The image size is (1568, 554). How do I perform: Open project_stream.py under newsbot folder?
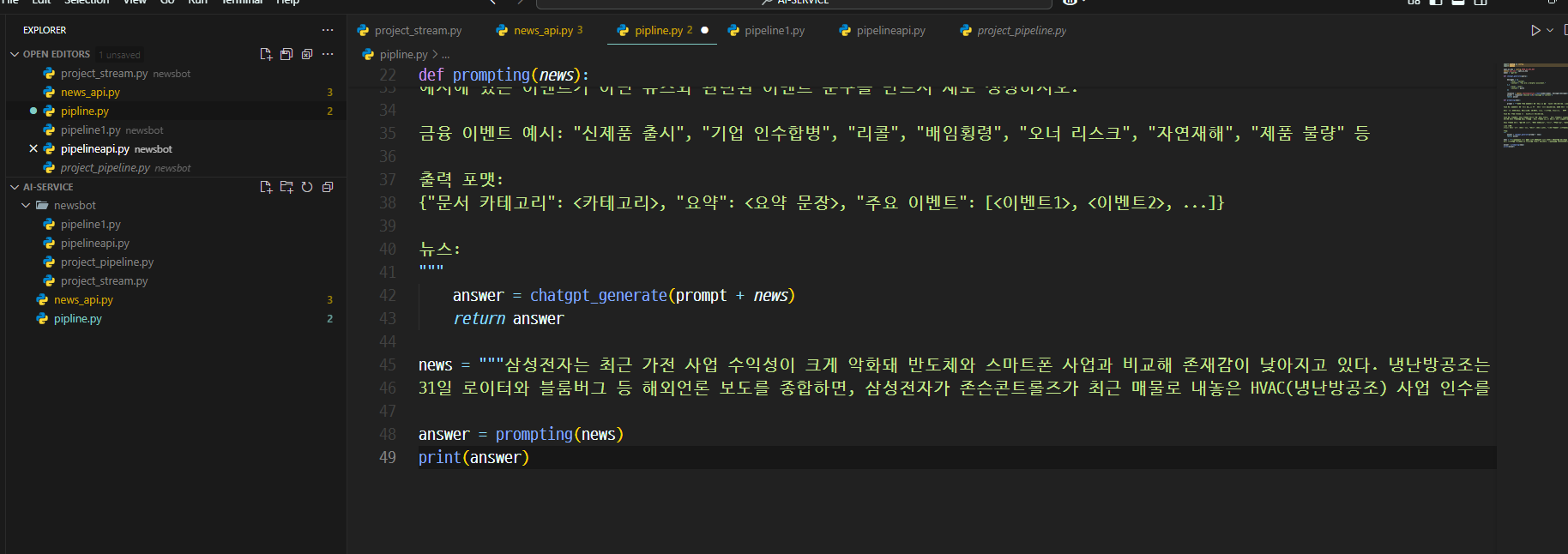point(175,281)
